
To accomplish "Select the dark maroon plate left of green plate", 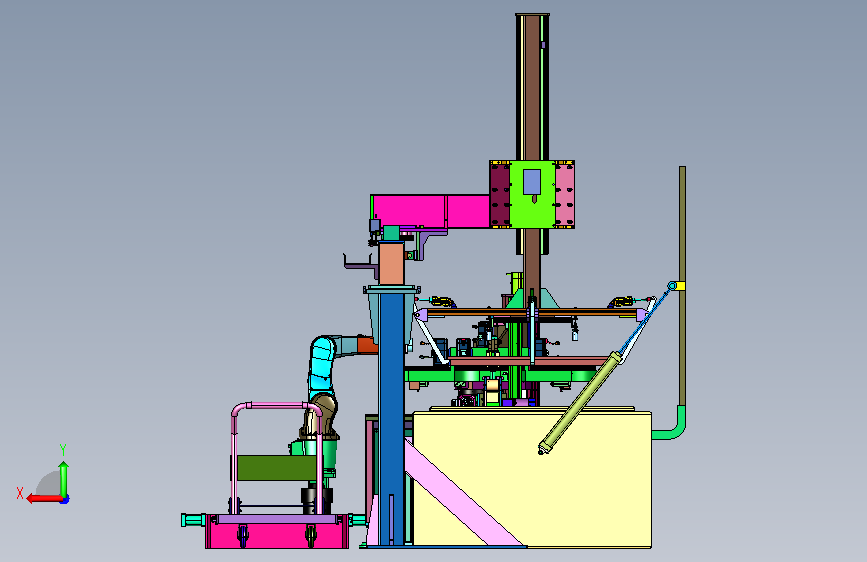I will click(500, 194).
